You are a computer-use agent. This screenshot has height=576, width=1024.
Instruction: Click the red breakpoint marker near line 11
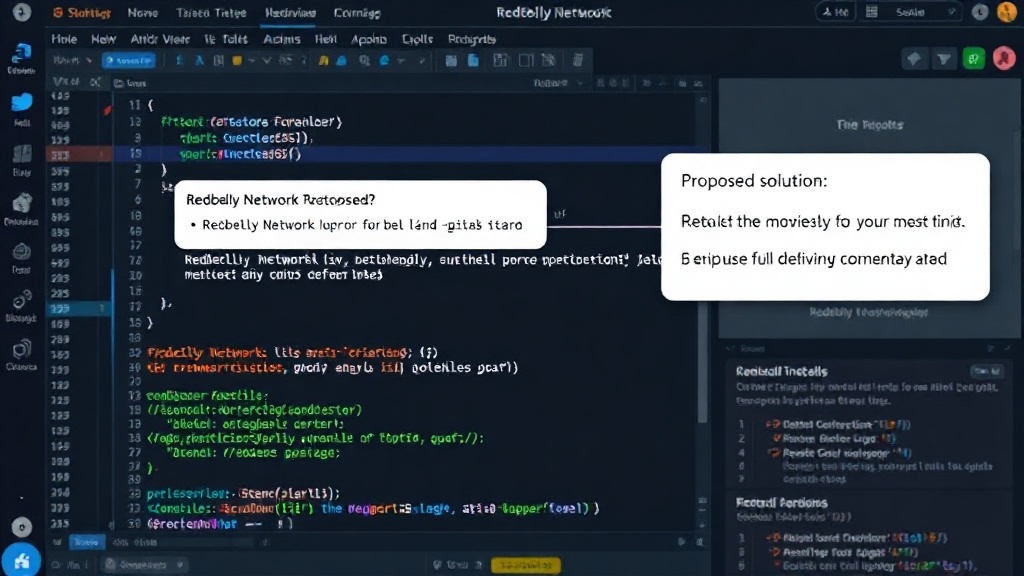tap(107, 110)
